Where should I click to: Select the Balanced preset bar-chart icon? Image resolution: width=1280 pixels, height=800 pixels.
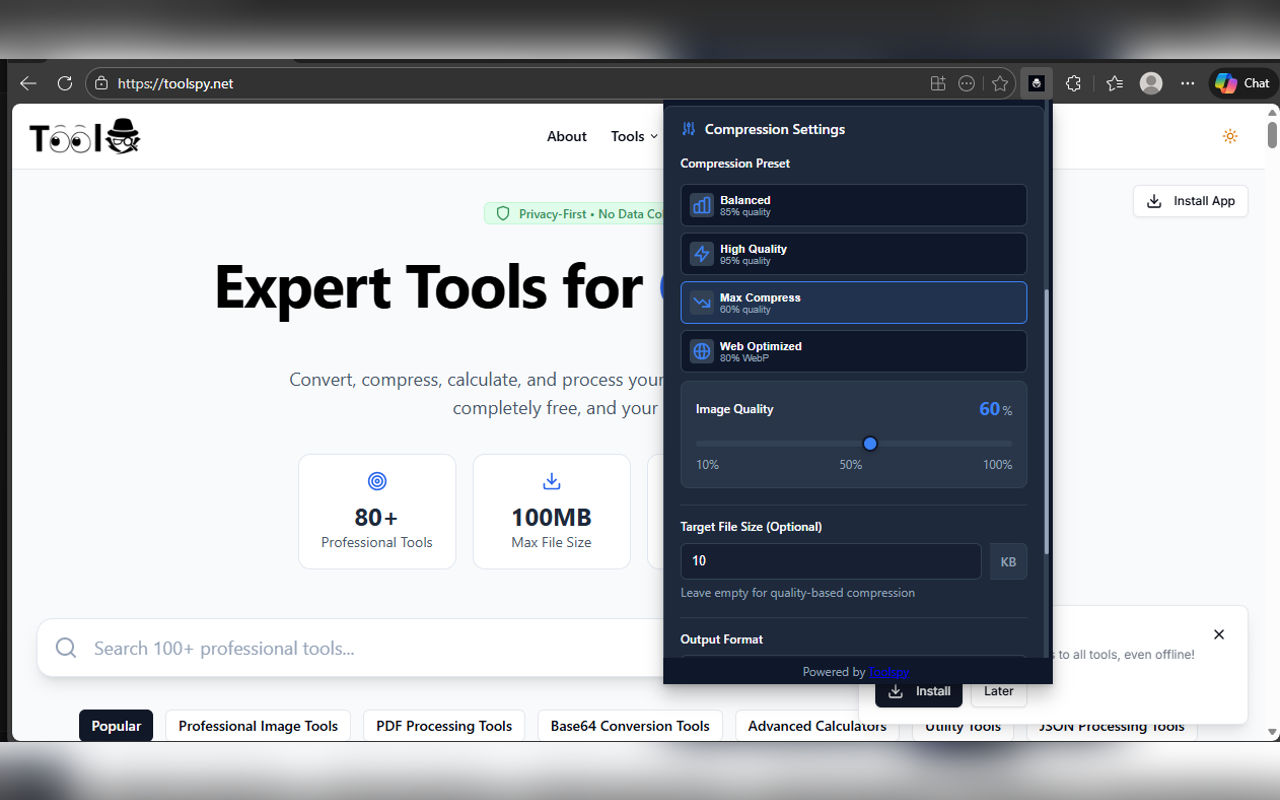point(701,205)
